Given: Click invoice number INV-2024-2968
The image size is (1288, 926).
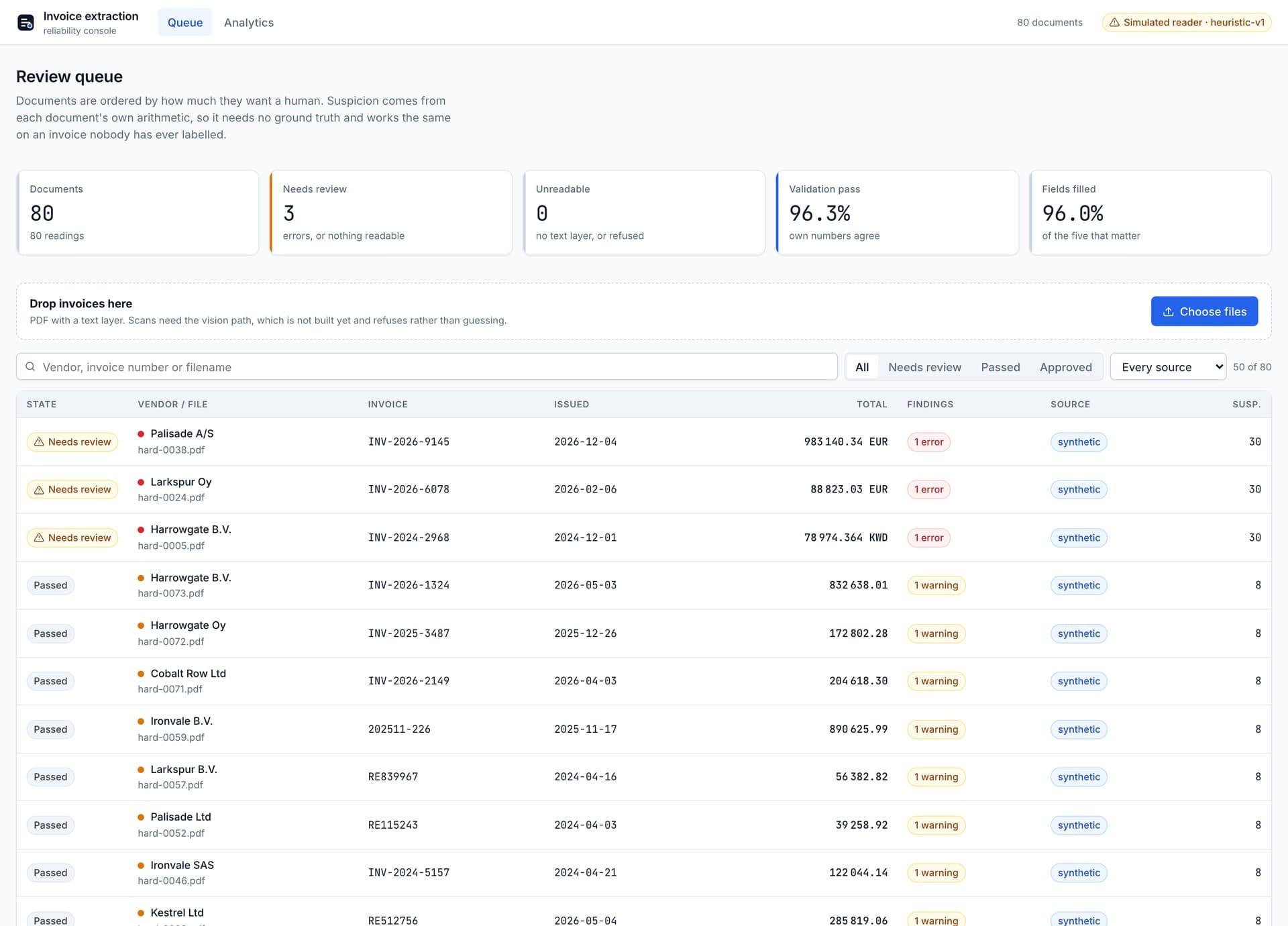Looking at the screenshot, I should tap(409, 538).
